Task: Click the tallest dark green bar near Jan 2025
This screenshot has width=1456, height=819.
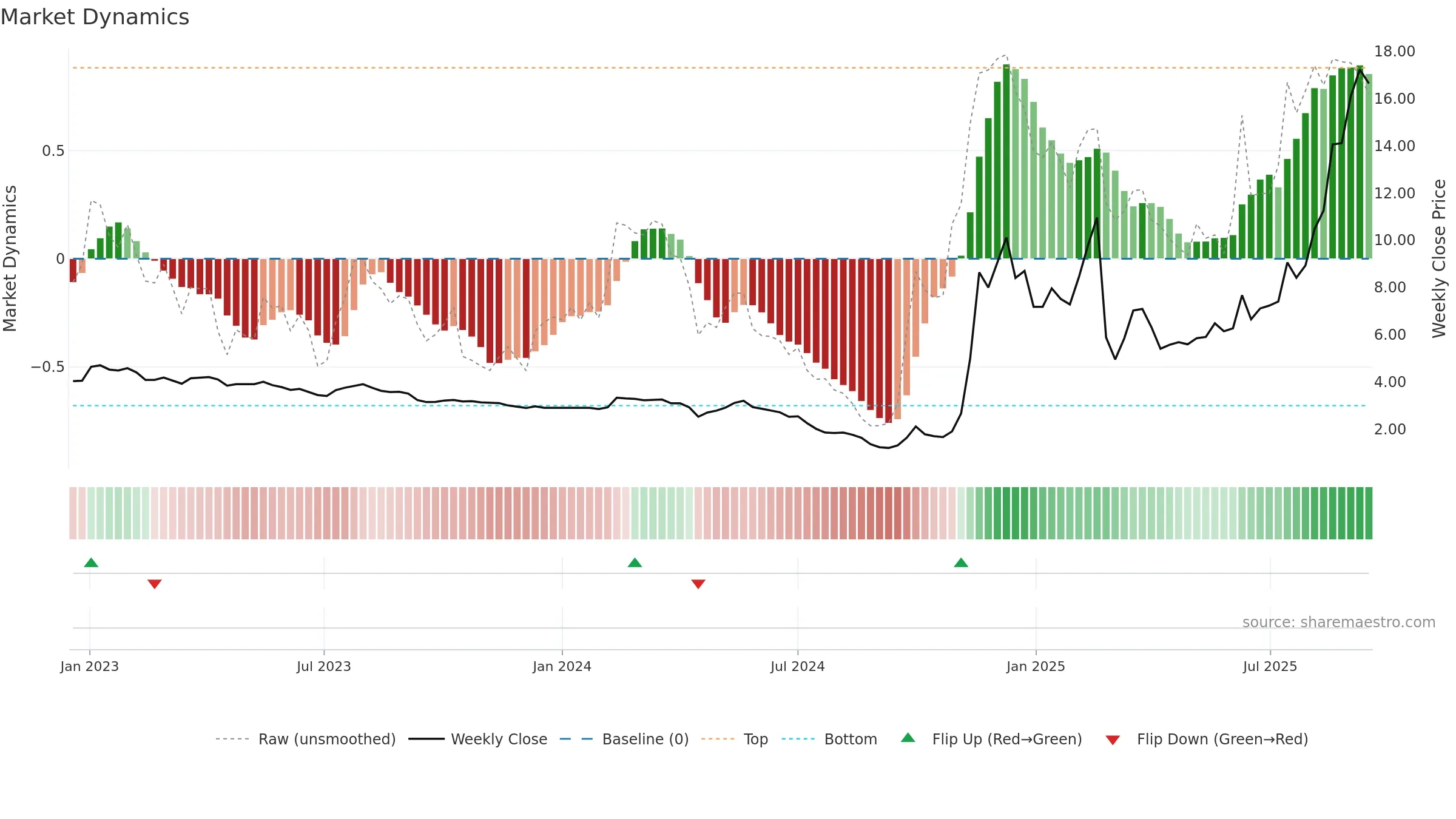Action: pyautogui.click(x=1006, y=161)
